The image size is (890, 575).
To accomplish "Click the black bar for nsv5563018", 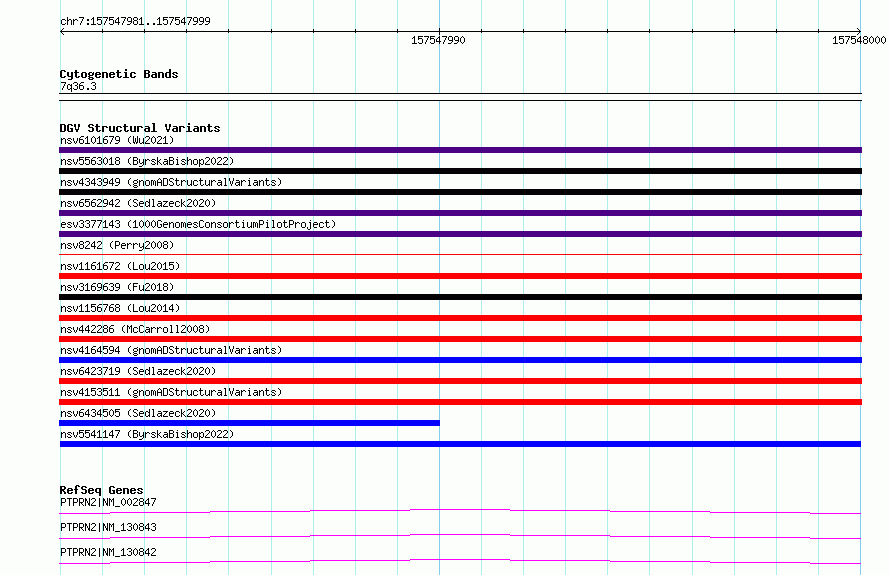I will point(460,171).
